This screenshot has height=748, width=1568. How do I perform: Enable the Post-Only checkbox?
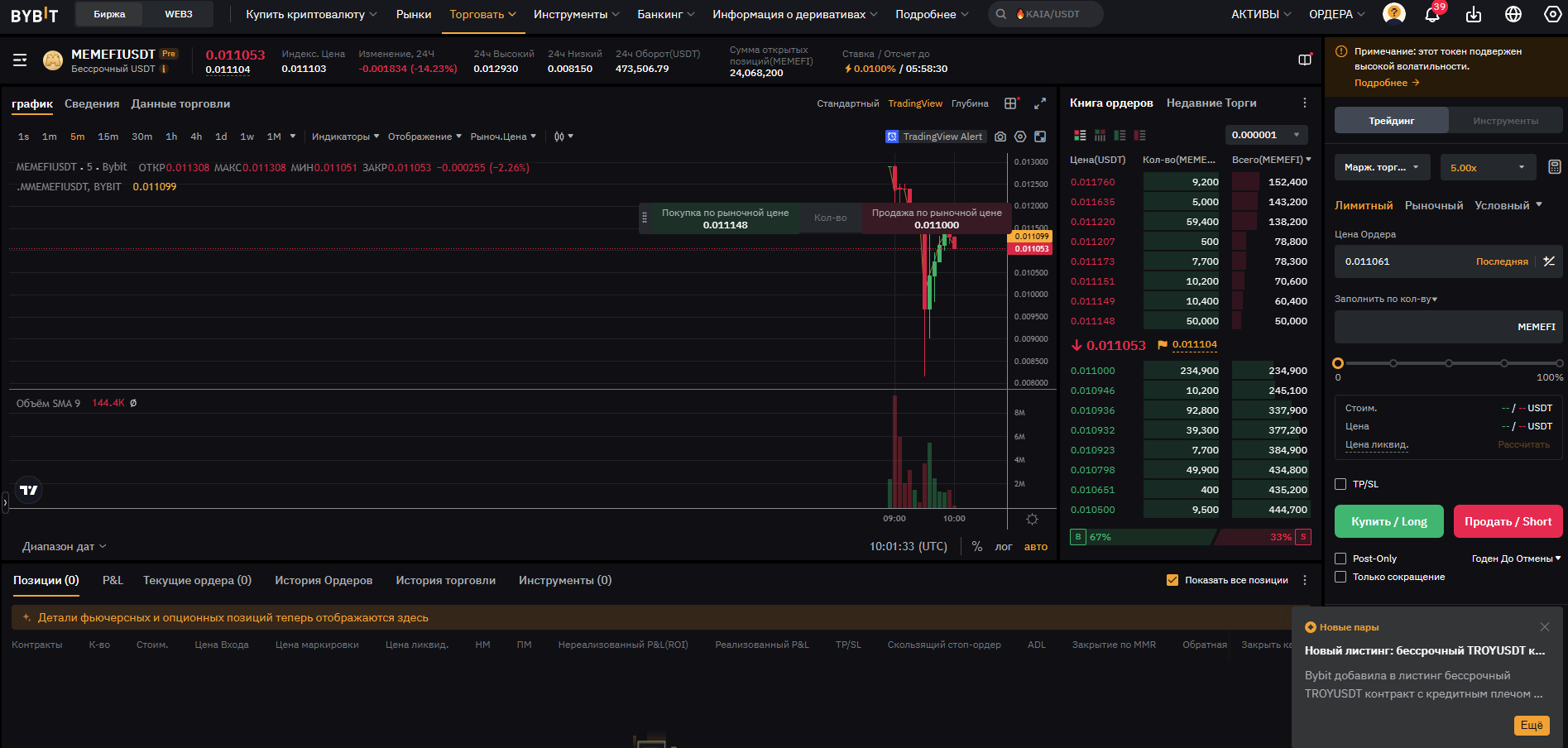(1340, 559)
